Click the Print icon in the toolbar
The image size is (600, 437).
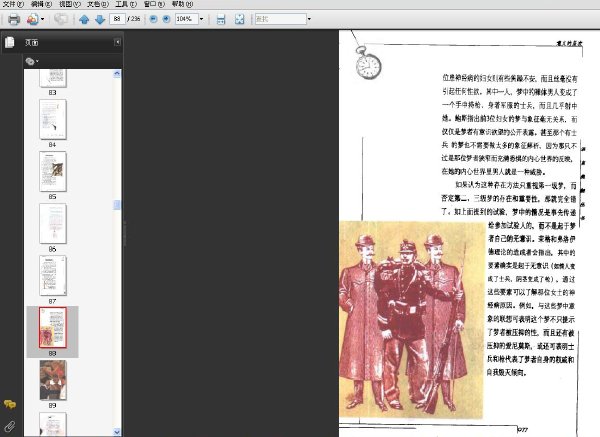[x=14, y=19]
